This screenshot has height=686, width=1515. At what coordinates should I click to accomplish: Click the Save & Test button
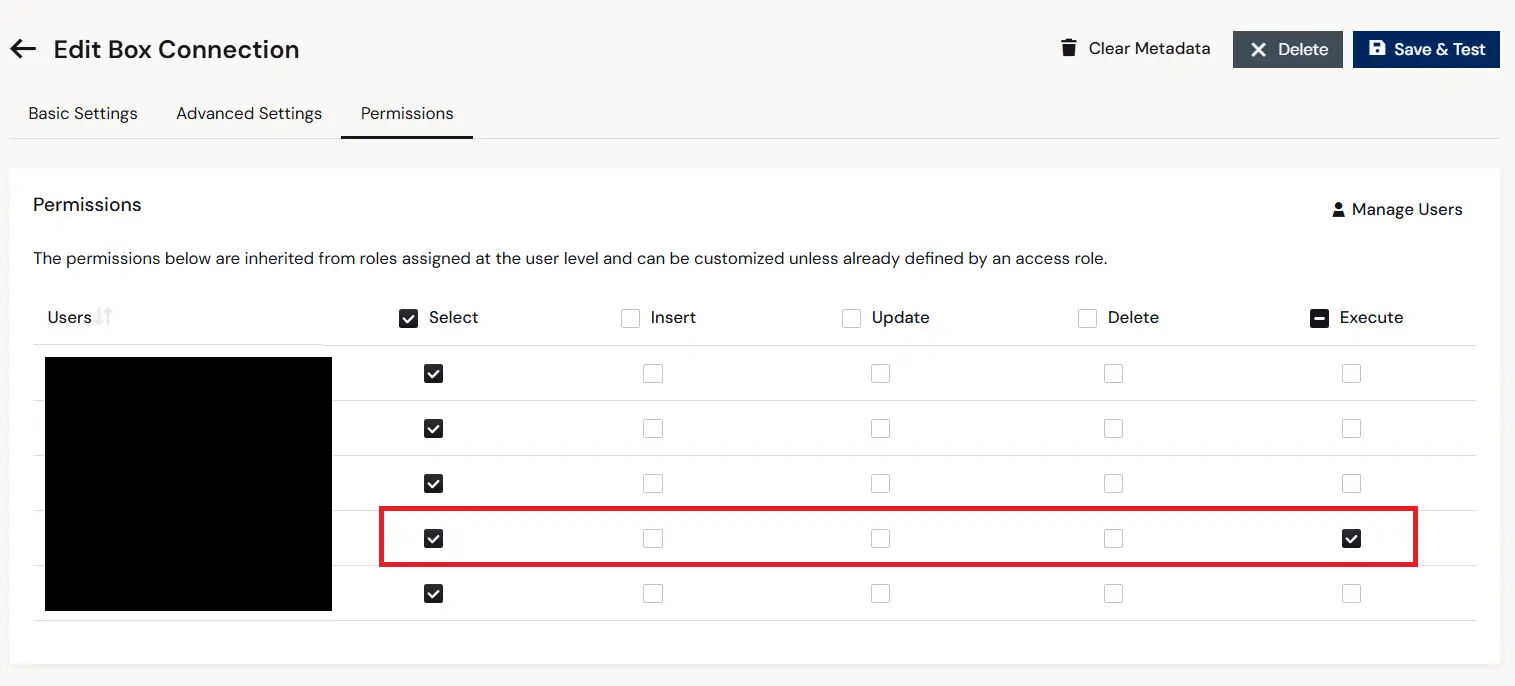point(1426,49)
